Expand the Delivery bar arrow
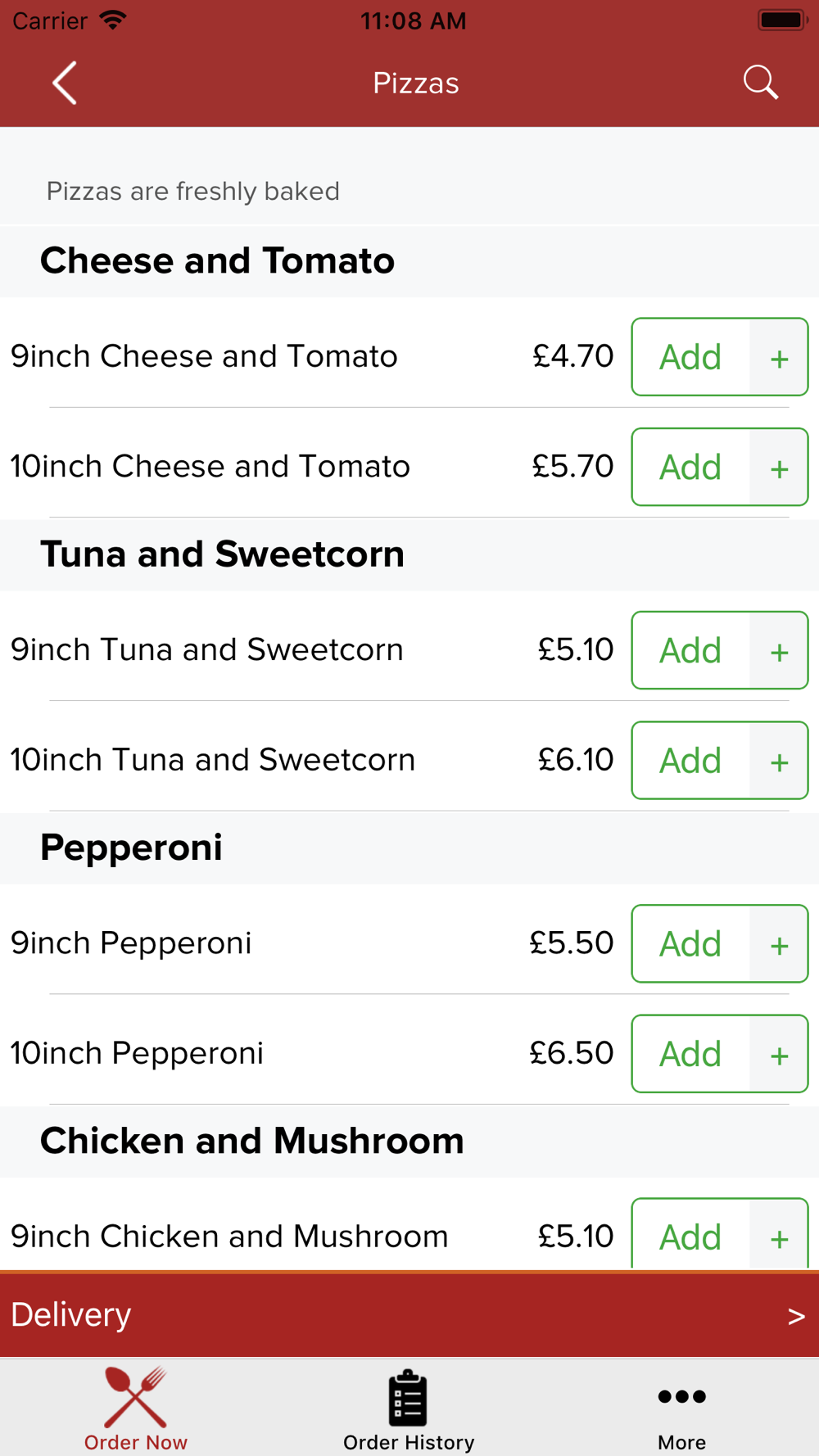819x1456 pixels. 795,1316
